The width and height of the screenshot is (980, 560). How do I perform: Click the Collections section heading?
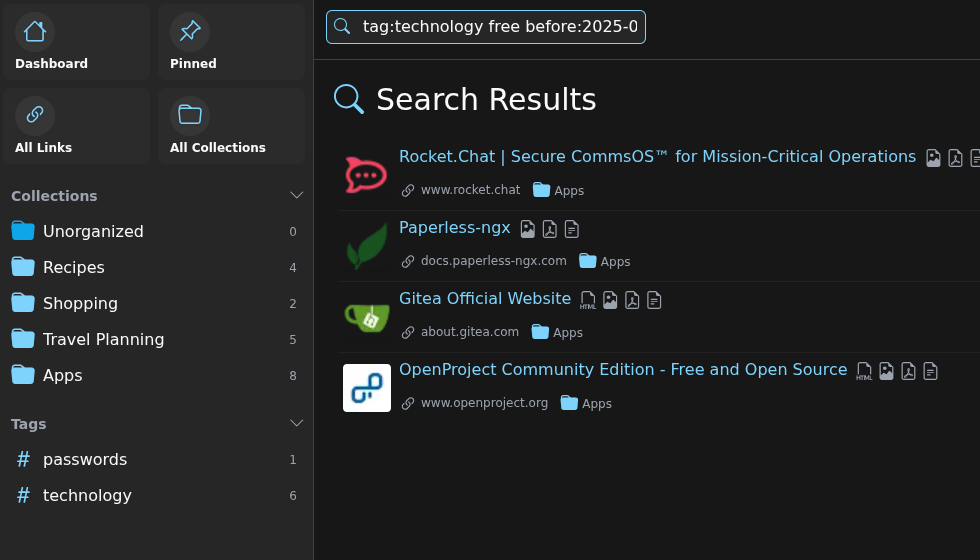(54, 196)
